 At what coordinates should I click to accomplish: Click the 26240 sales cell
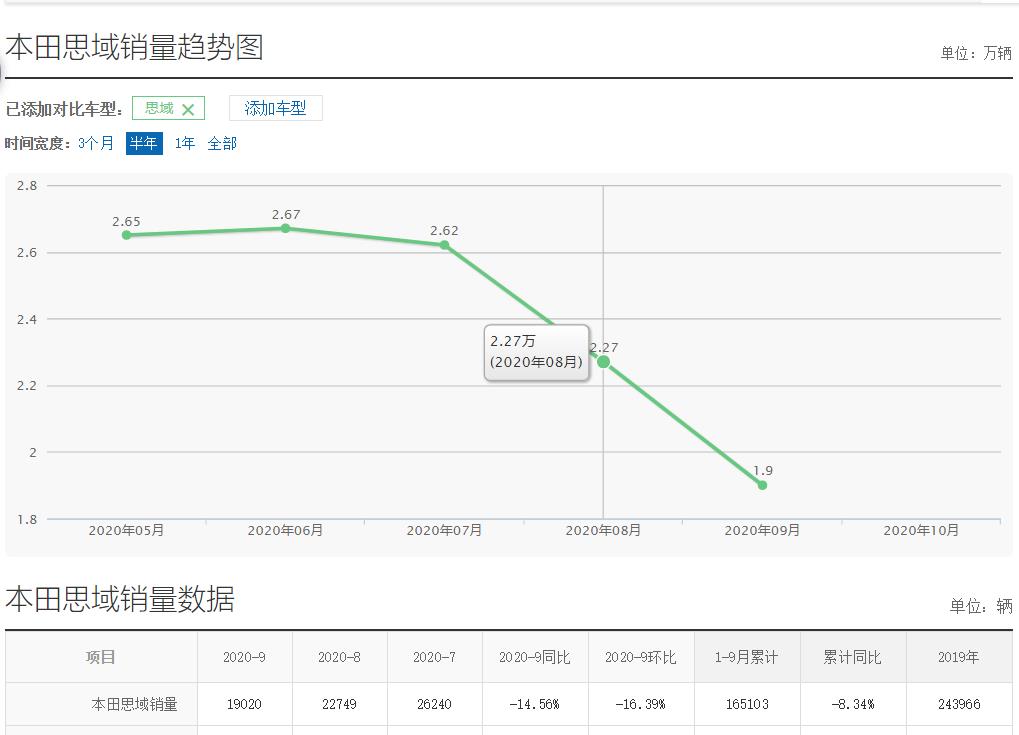[x=434, y=704]
